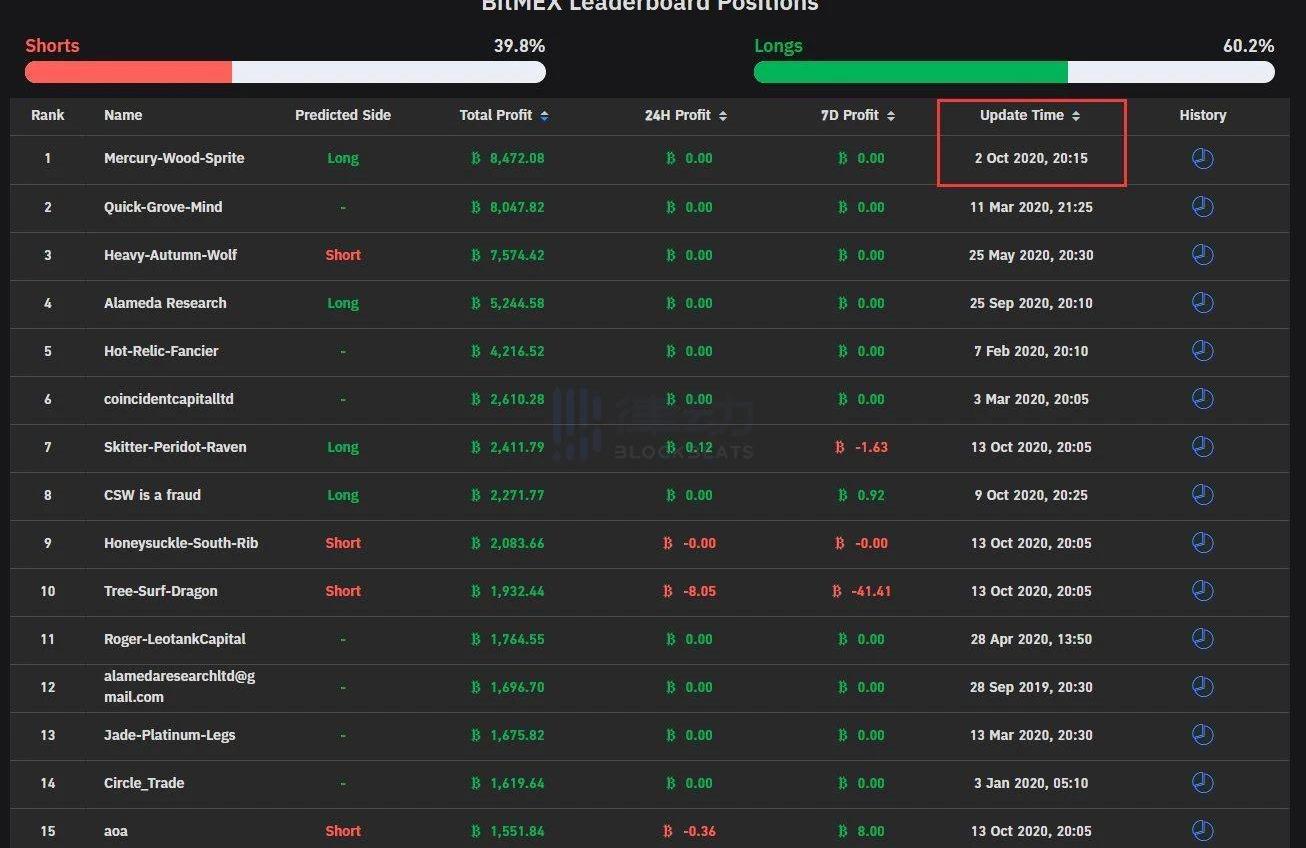Click the red Shorts percentage bar
The image size is (1306, 848).
(x=129, y=72)
